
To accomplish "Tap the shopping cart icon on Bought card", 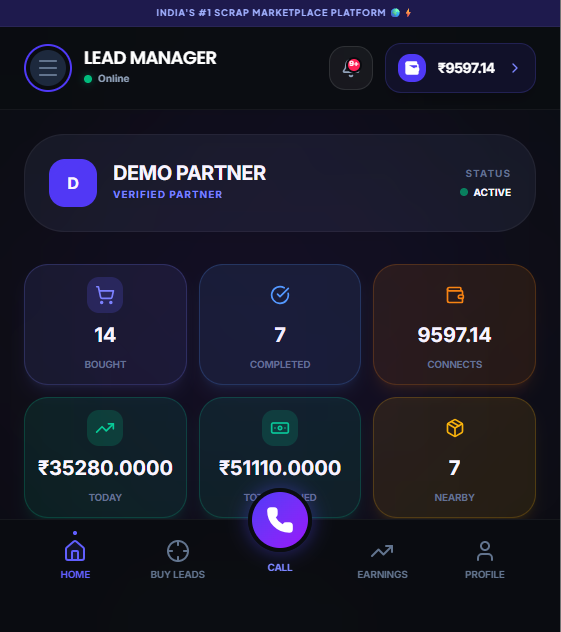I will click(x=105, y=295).
